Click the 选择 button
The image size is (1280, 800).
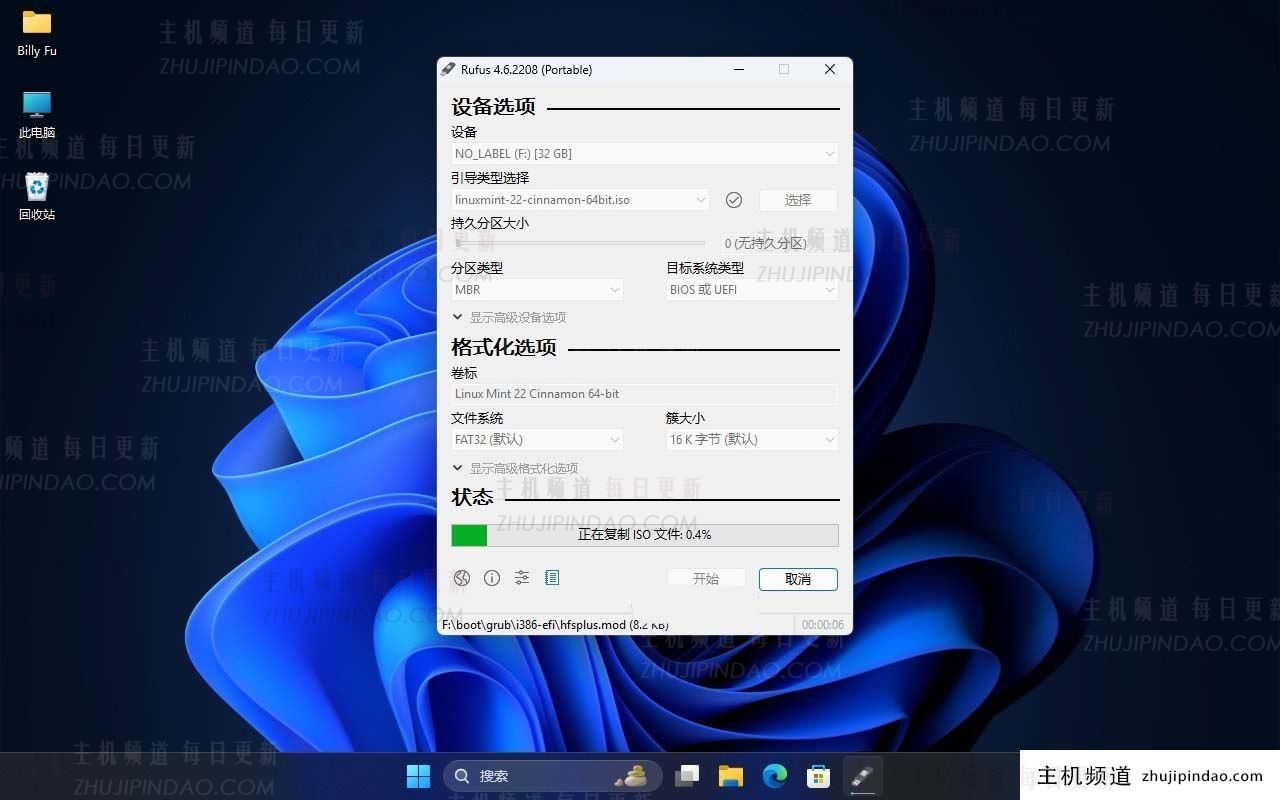[798, 200]
